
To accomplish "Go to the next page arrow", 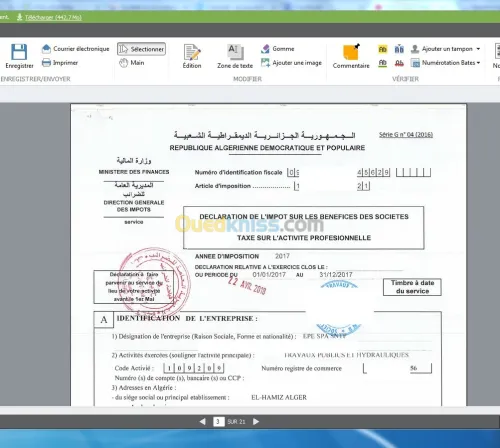I will 256,422.
